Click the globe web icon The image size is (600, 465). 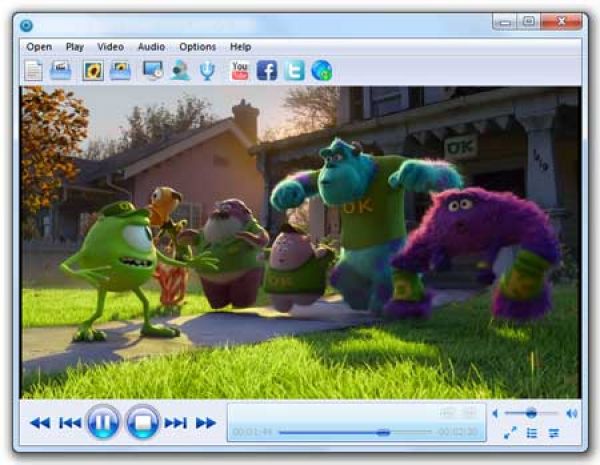[x=322, y=70]
